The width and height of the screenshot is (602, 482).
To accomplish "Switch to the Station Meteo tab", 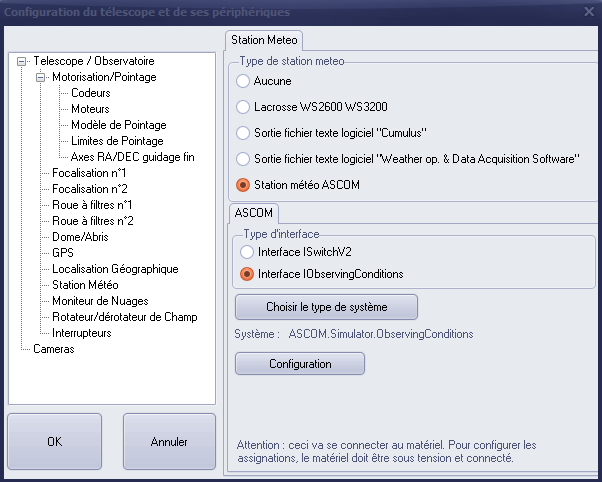I will (x=264, y=40).
